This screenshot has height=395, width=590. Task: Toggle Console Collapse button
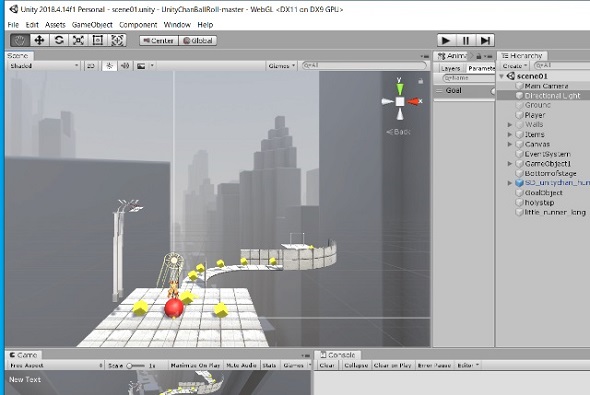356,365
